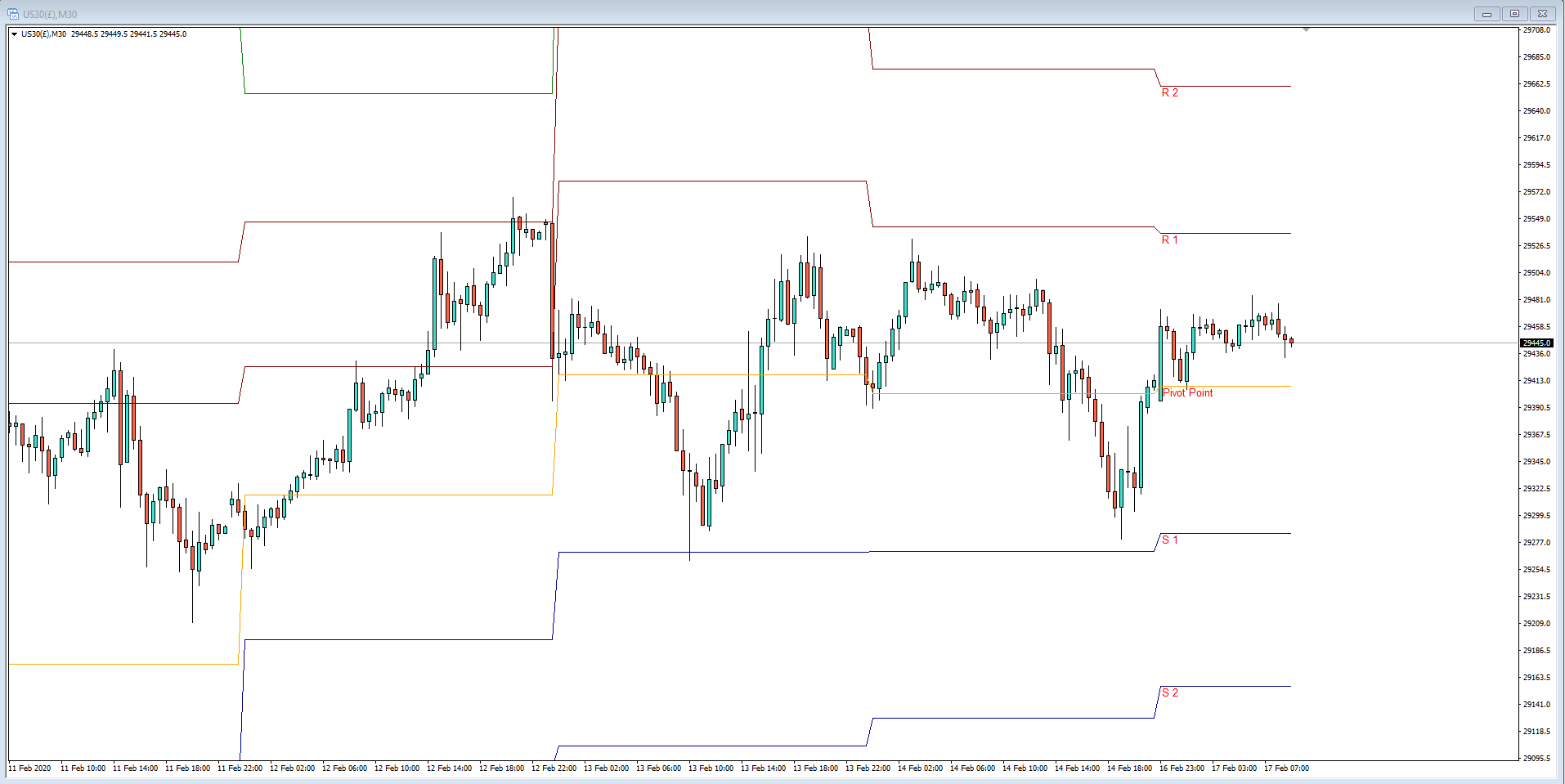Screen dimensions: 1565x784
Task: Click the 29209.0 price scale label
Action: click(1536, 624)
